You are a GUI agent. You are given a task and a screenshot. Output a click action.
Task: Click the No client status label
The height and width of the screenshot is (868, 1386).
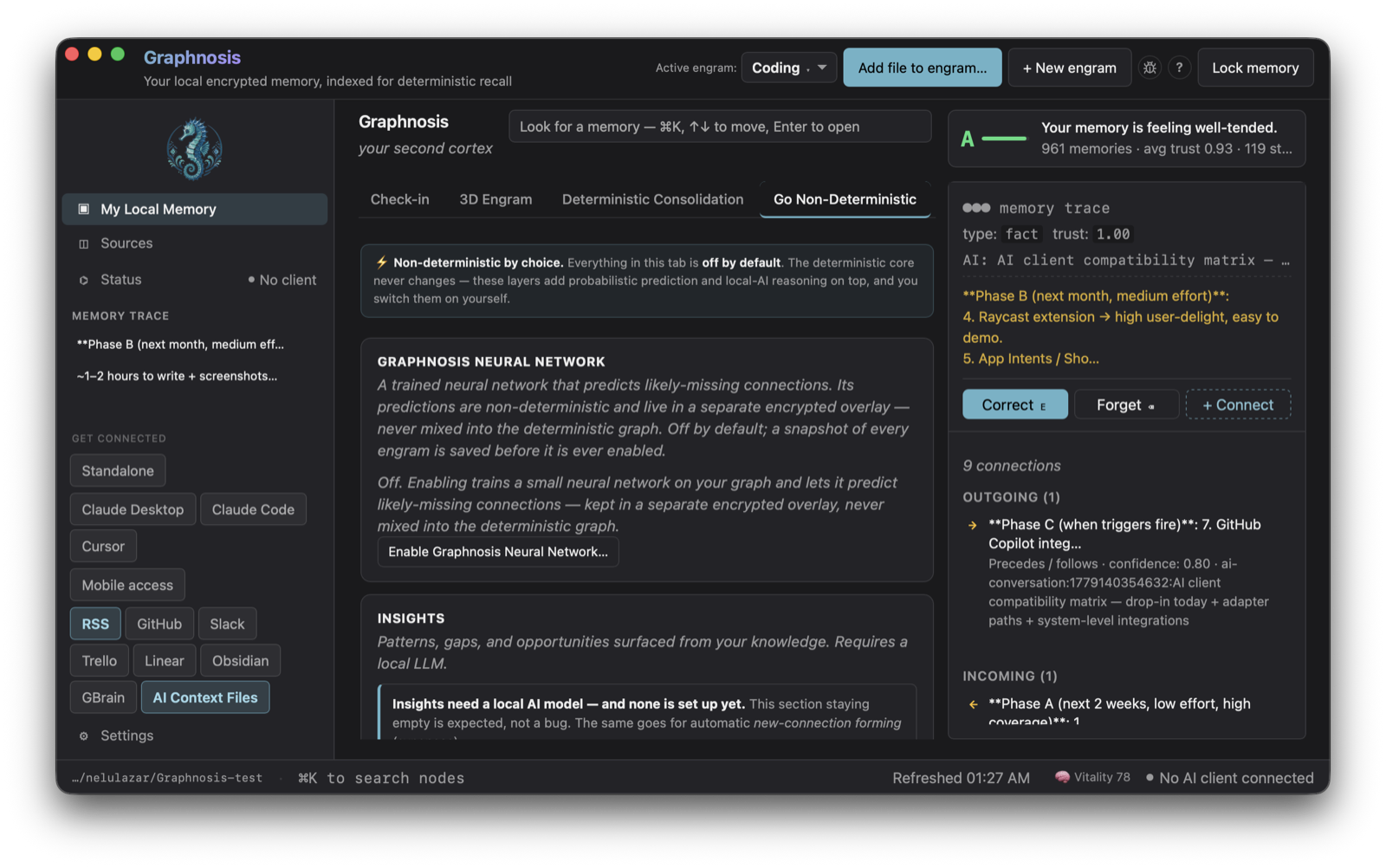282,280
